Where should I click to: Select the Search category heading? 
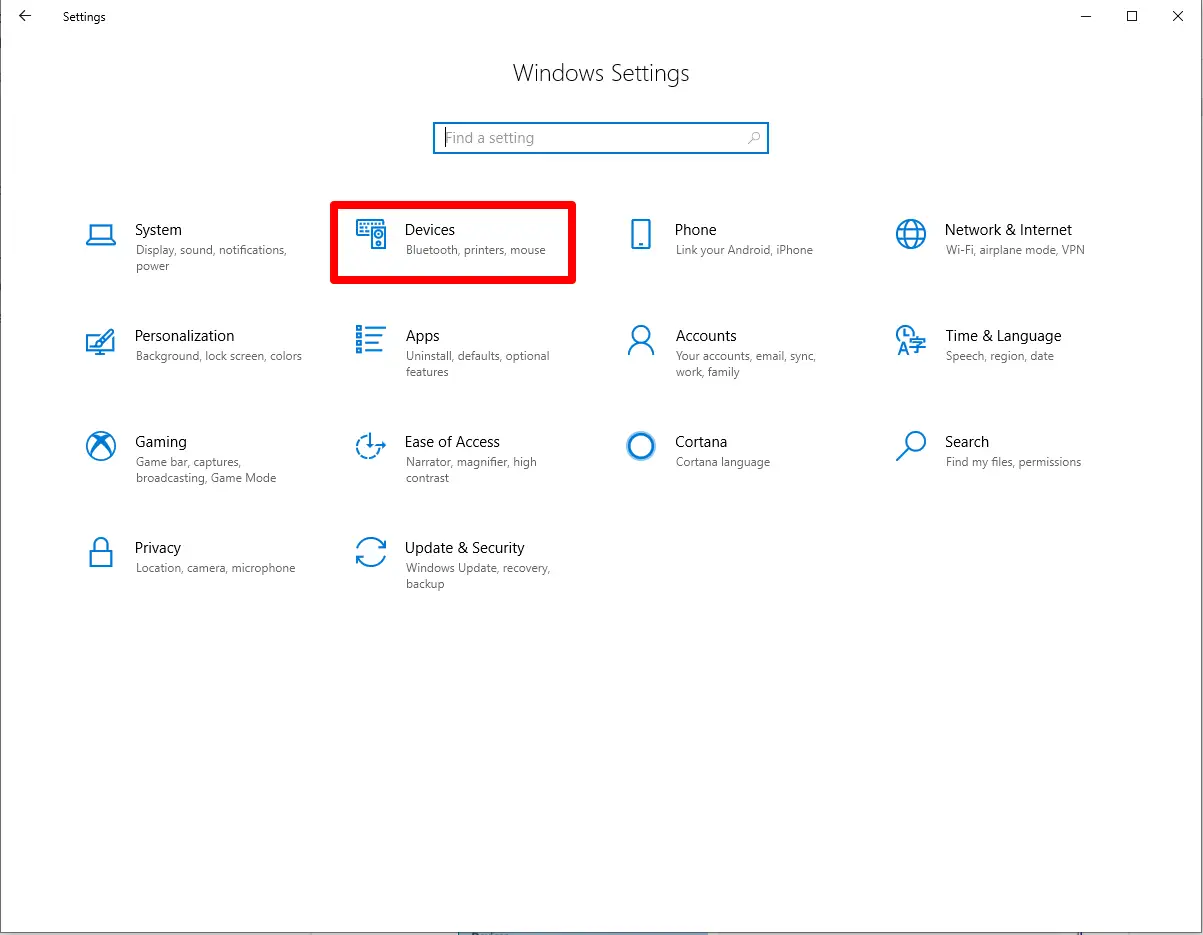click(967, 442)
